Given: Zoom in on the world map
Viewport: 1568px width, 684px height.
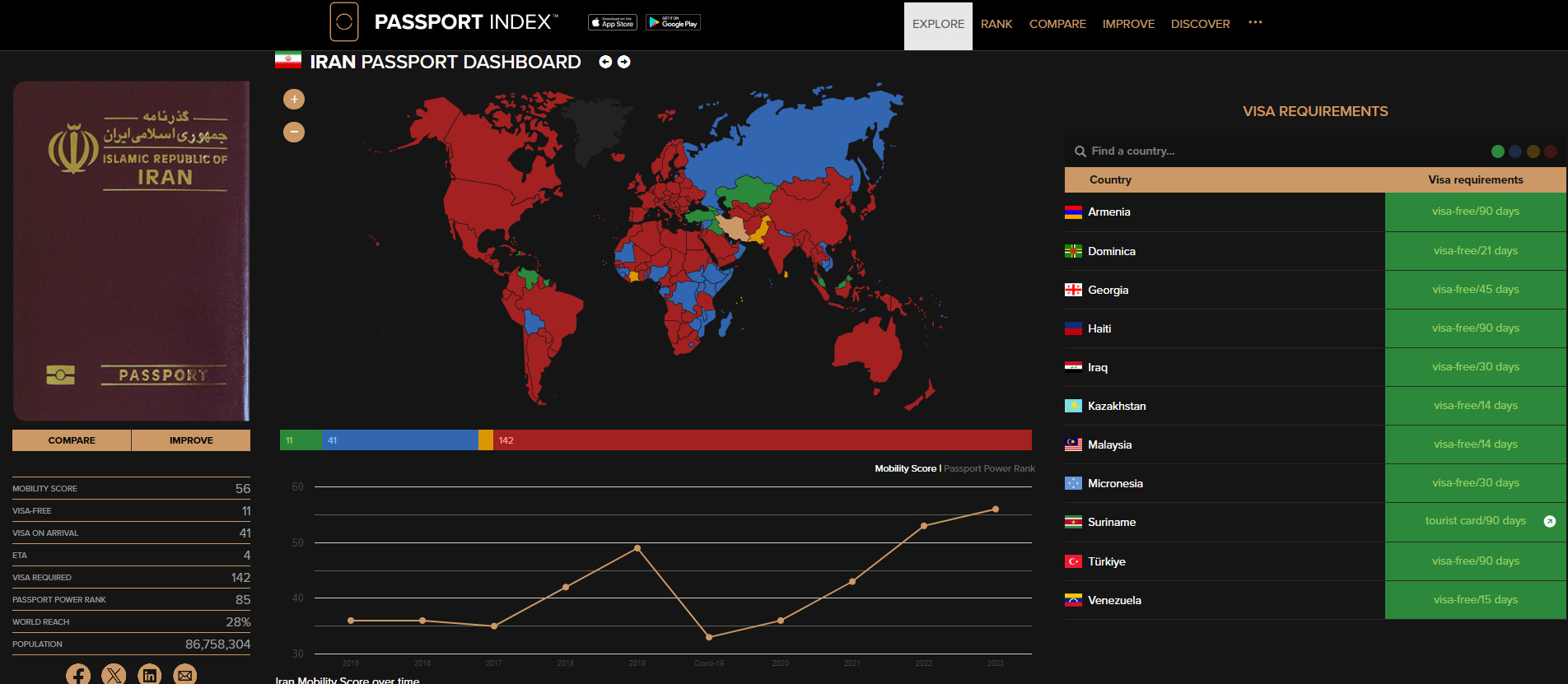Looking at the screenshot, I should tap(294, 100).
